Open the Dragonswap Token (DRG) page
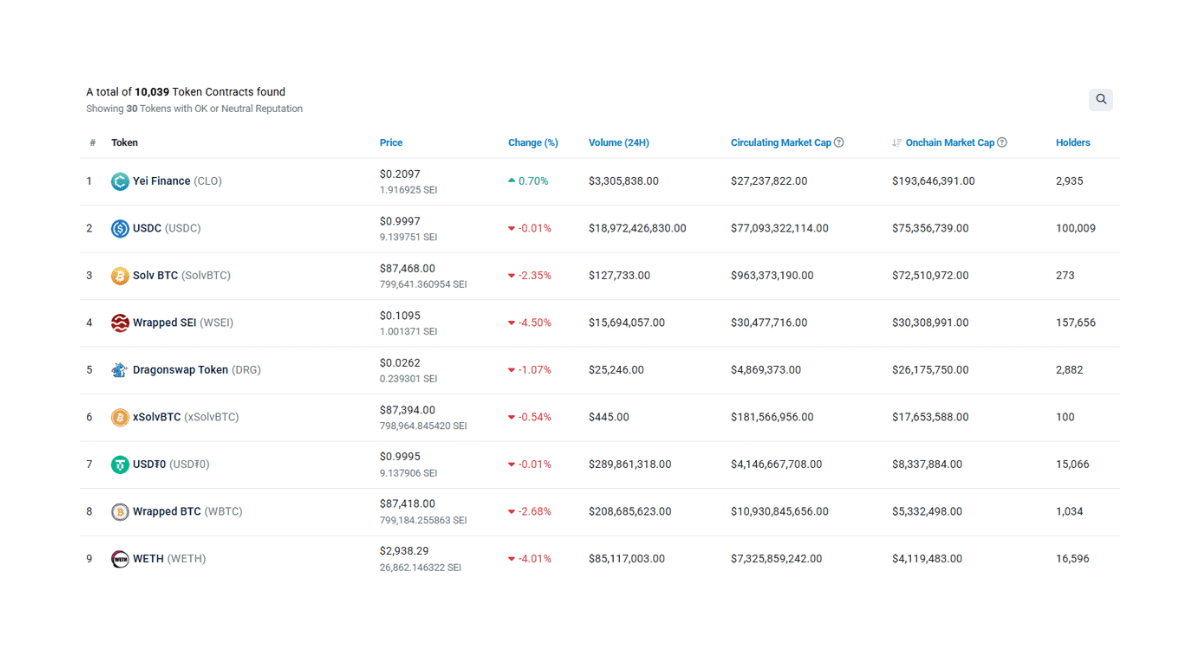 click(197, 370)
